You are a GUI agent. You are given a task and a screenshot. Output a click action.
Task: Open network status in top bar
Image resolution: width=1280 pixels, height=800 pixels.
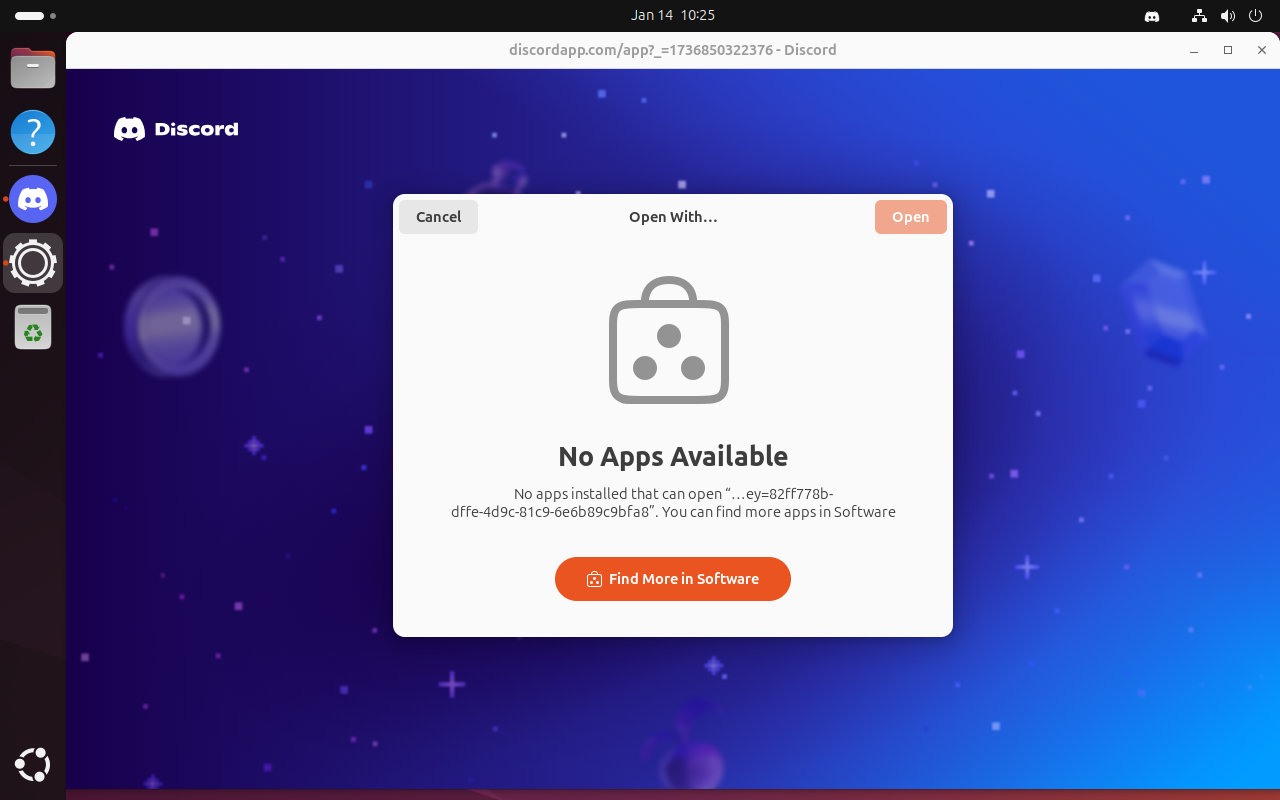click(x=1200, y=16)
